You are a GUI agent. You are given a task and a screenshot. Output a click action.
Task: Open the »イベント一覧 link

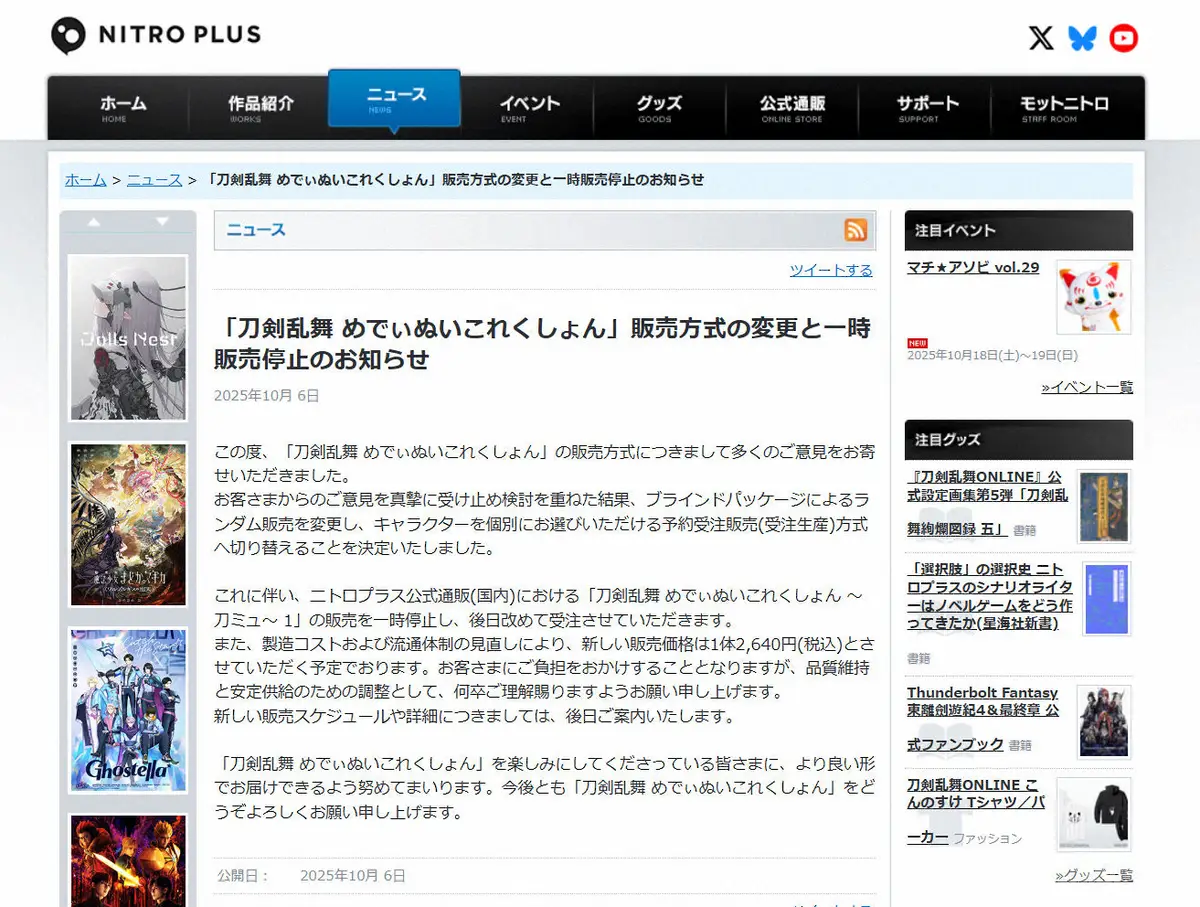pyautogui.click(x=1087, y=387)
